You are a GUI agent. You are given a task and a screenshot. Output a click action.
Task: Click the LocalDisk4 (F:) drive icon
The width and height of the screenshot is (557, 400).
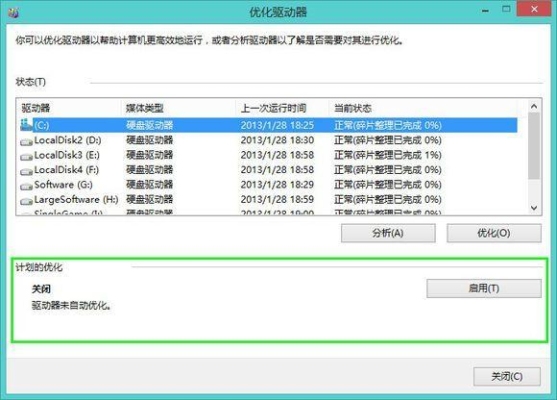(26, 172)
